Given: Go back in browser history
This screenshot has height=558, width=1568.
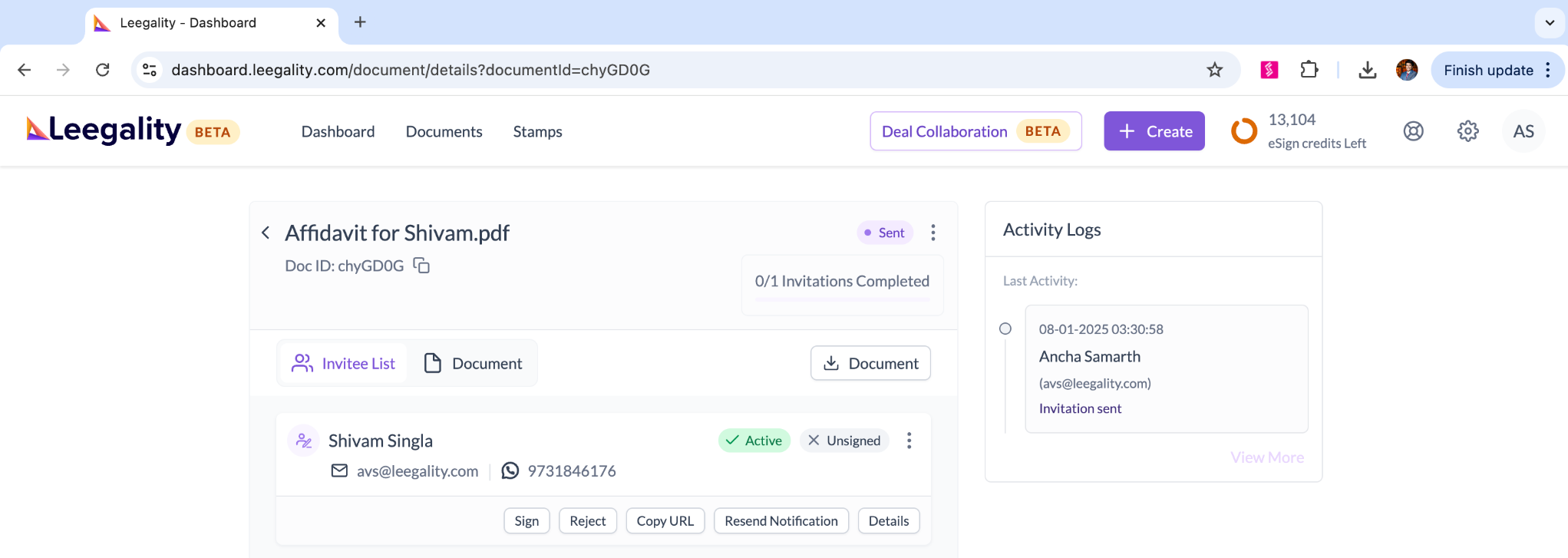Looking at the screenshot, I should [25, 70].
